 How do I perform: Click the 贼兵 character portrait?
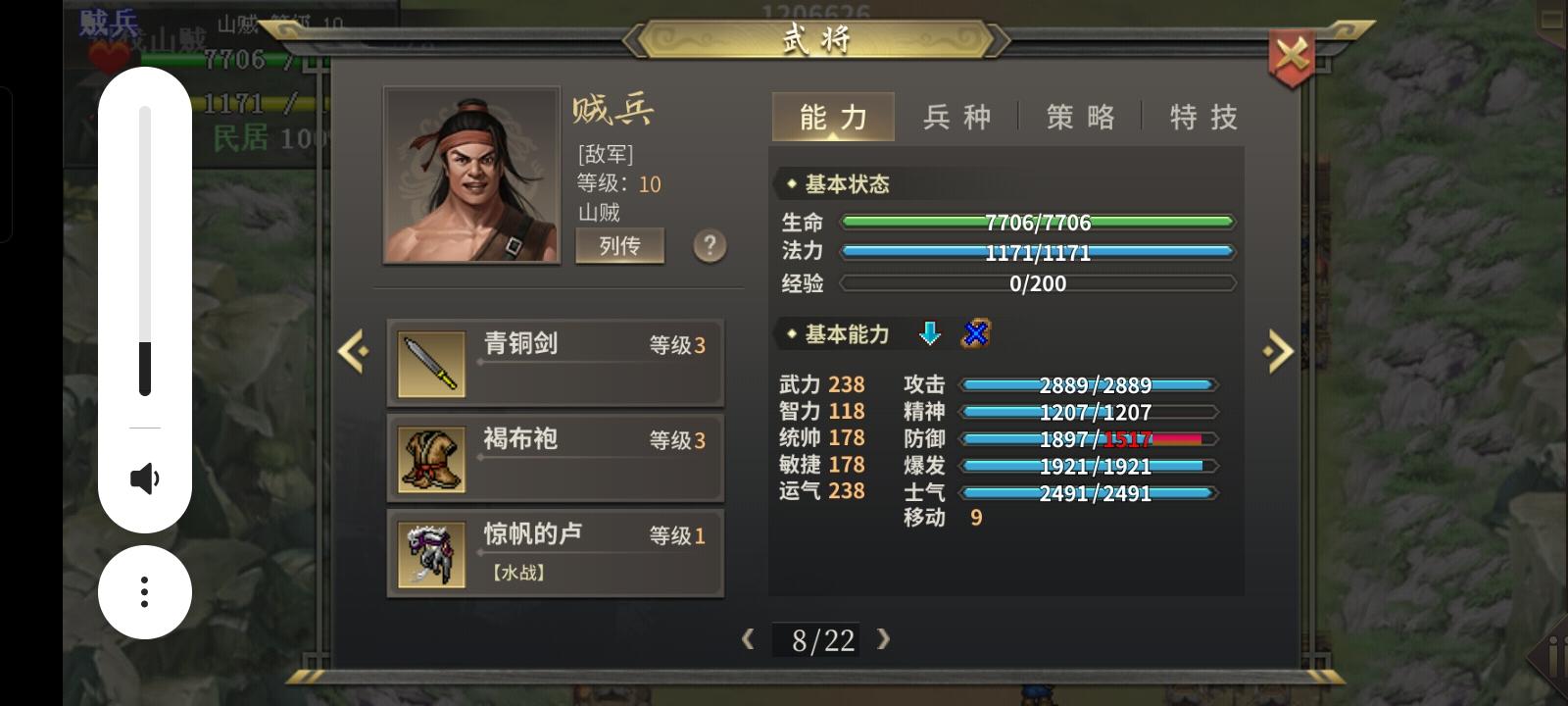pyautogui.click(x=471, y=176)
